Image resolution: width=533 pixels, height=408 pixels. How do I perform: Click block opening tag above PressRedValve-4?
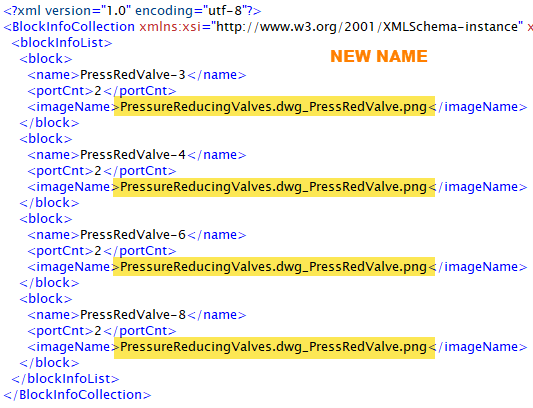click(x=46, y=139)
